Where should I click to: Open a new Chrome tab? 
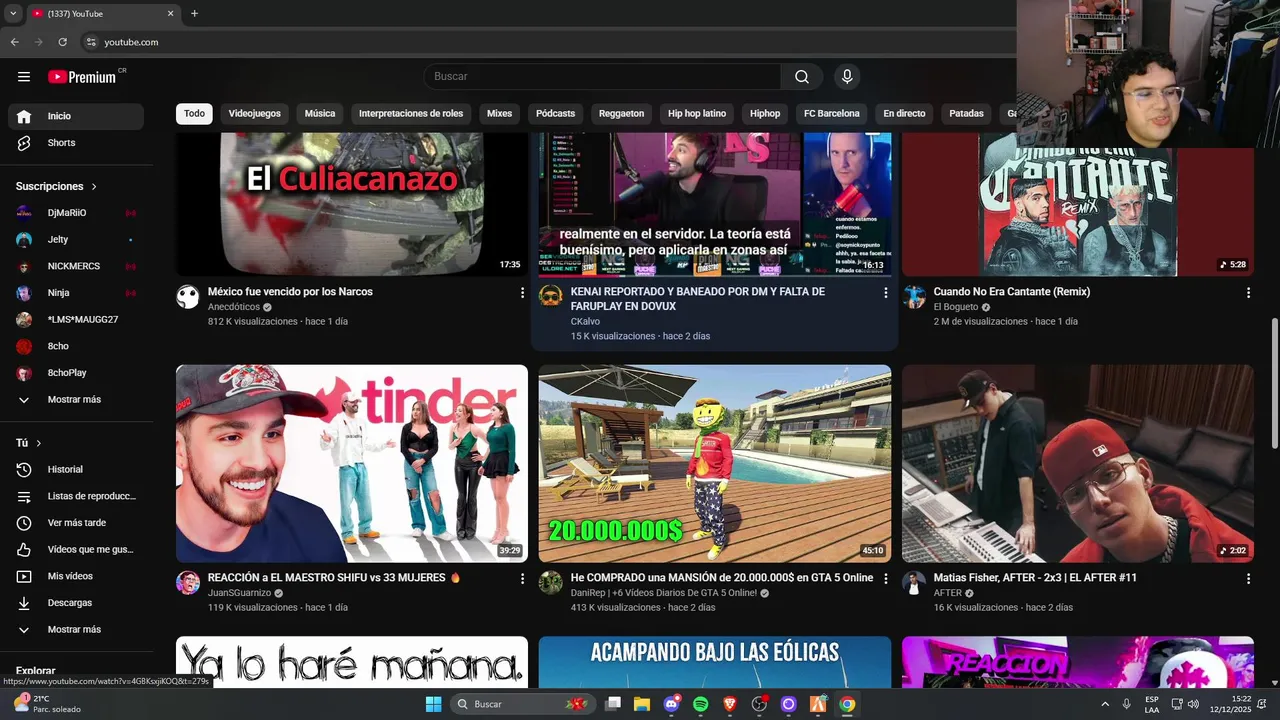coord(194,14)
